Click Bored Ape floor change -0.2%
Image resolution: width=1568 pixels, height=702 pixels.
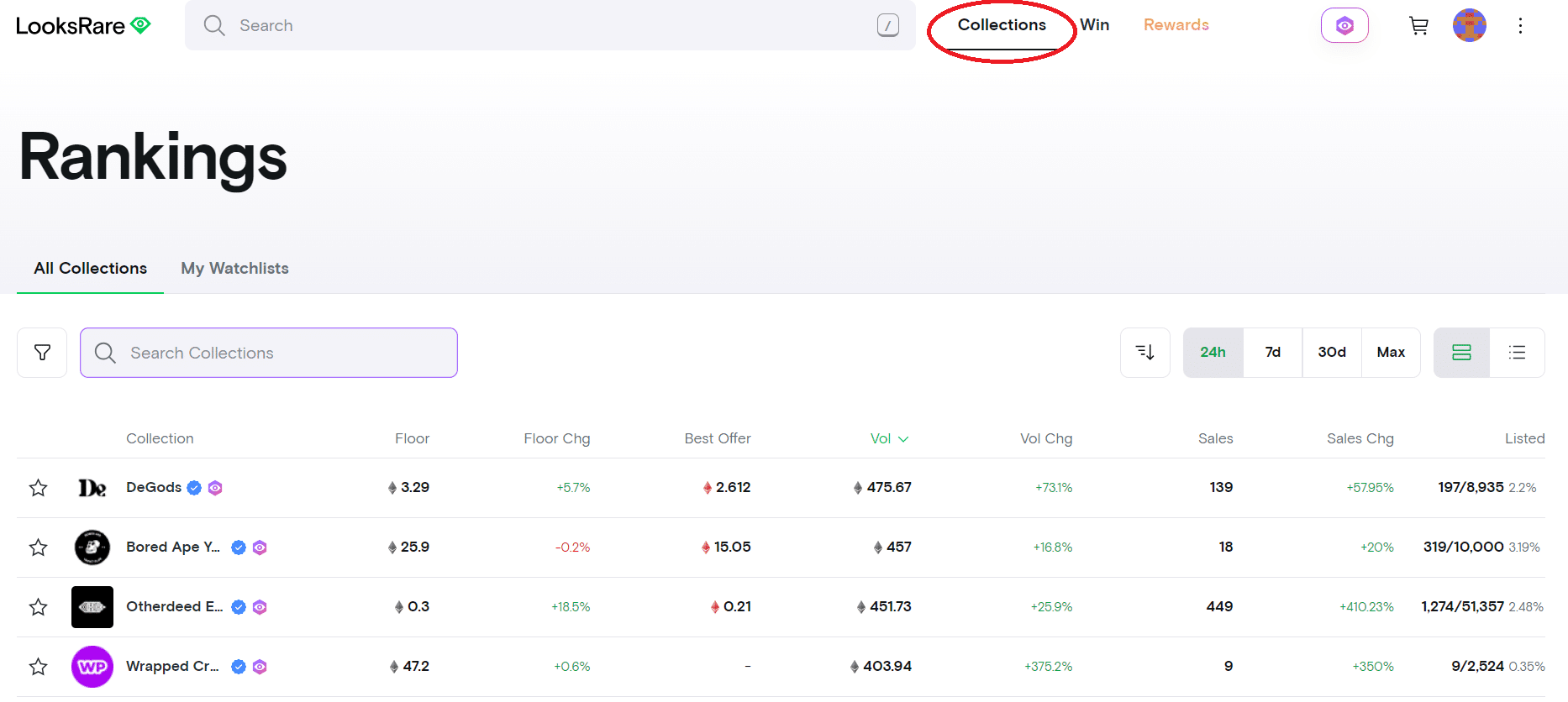click(572, 547)
